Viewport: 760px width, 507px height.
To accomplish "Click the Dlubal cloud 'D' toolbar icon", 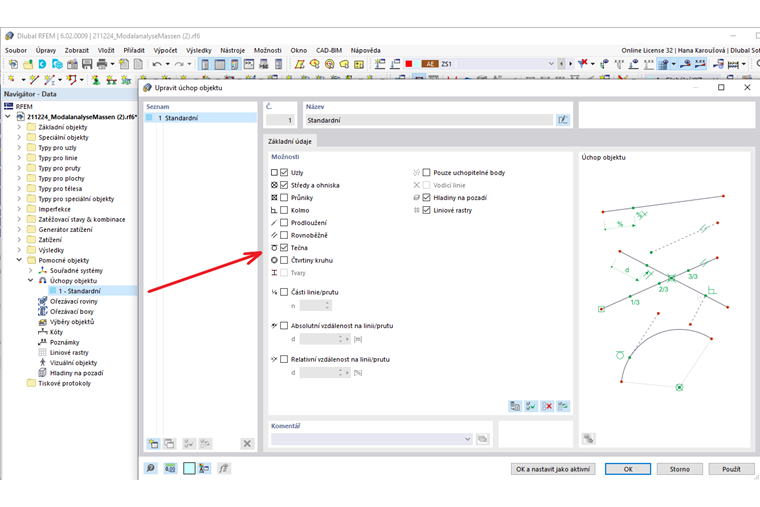I will tap(42, 64).
